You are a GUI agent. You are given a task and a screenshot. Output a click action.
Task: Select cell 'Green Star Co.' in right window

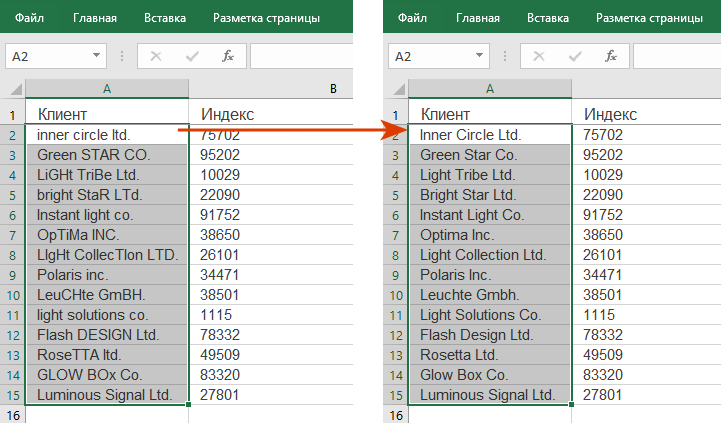[x=490, y=155]
